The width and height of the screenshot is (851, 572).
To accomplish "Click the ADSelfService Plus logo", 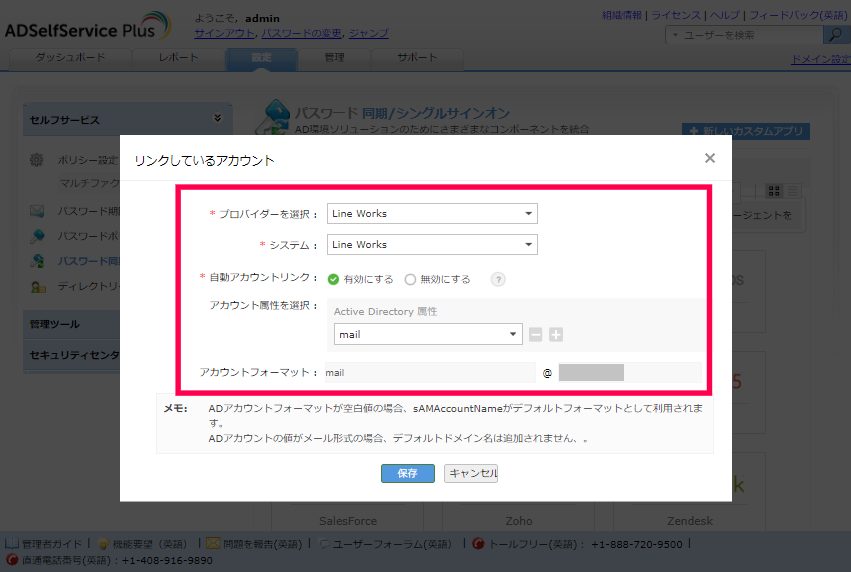I will coord(88,27).
